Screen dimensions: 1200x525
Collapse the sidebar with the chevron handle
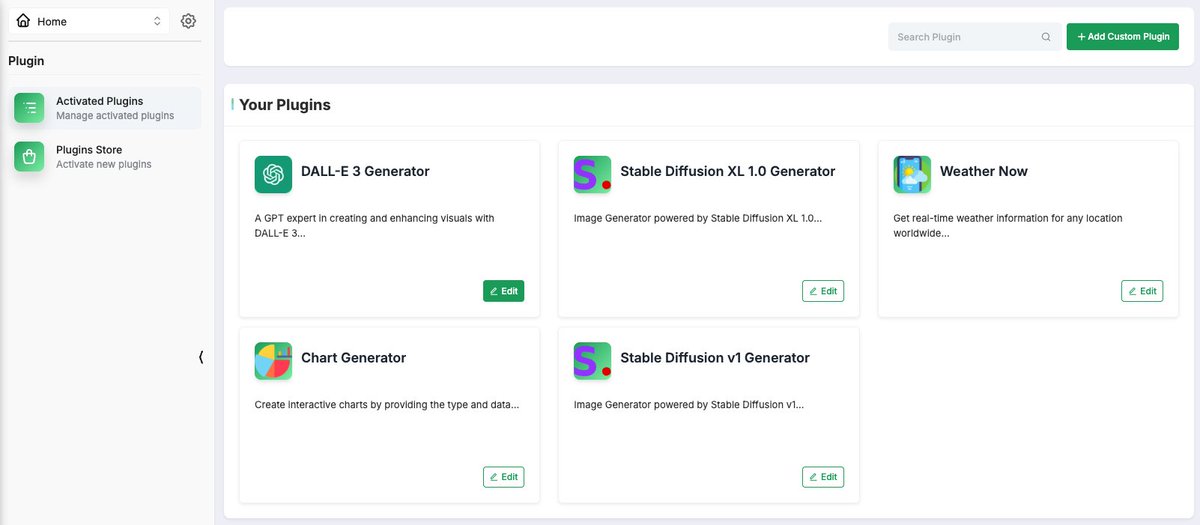[x=201, y=357]
